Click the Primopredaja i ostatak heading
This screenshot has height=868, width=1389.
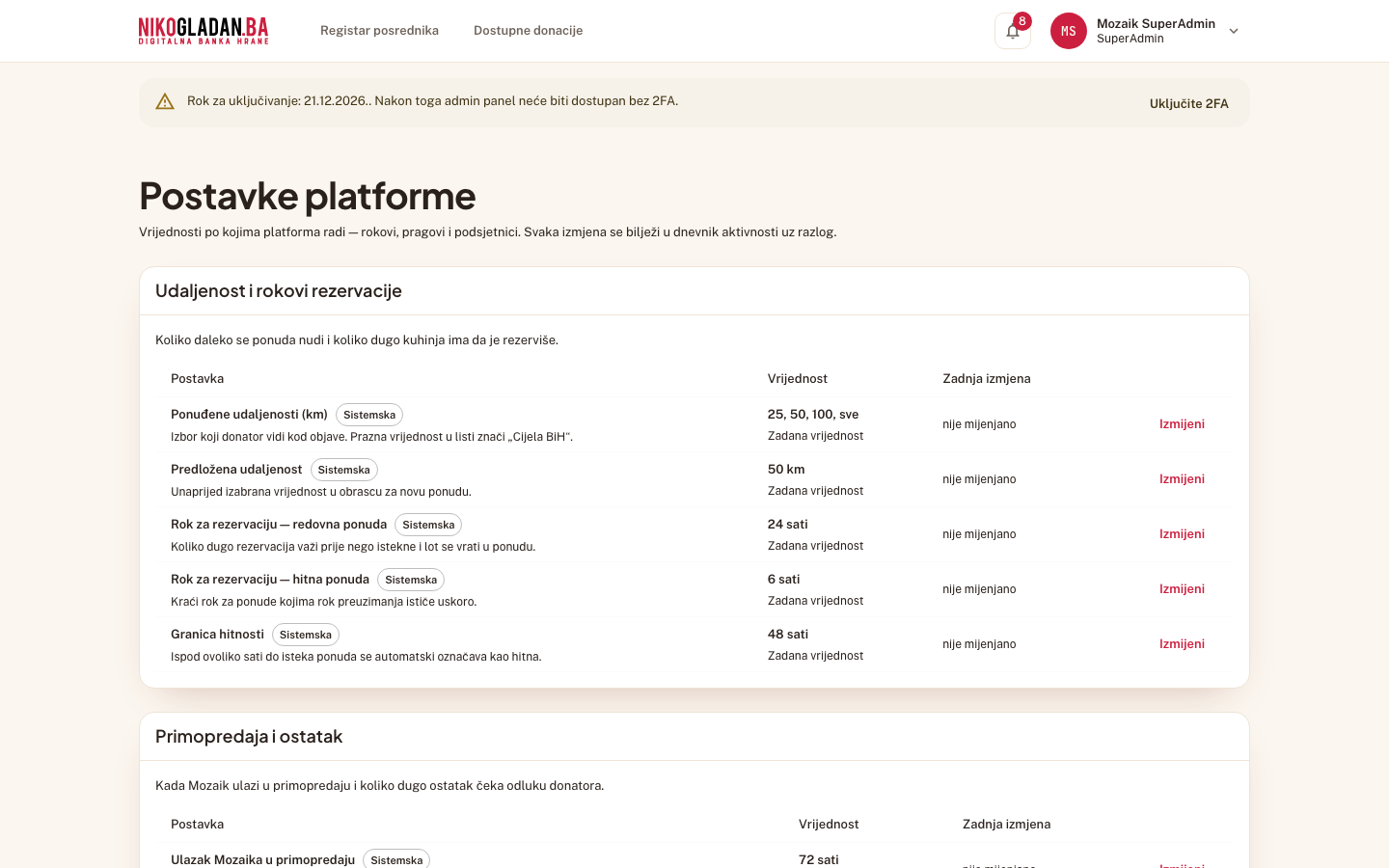(249, 737)
